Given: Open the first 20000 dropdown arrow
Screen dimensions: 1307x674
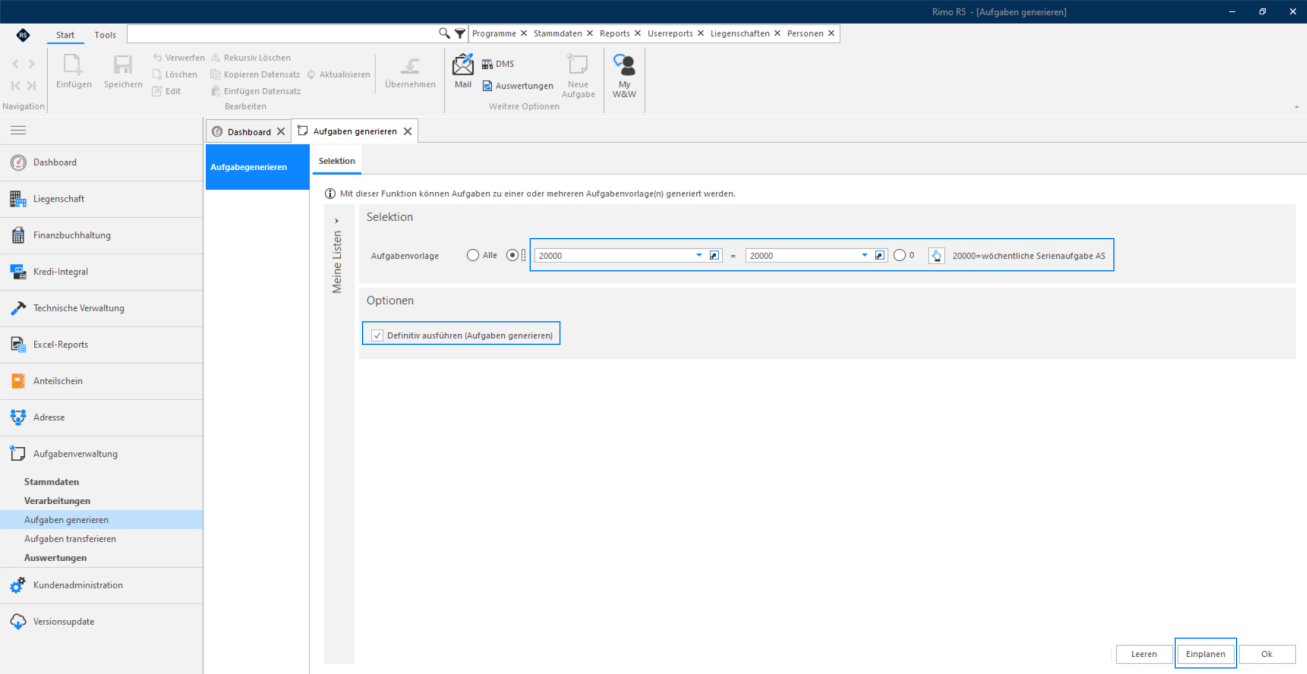Looking at the screenshot, I should (x=700, y=256).
